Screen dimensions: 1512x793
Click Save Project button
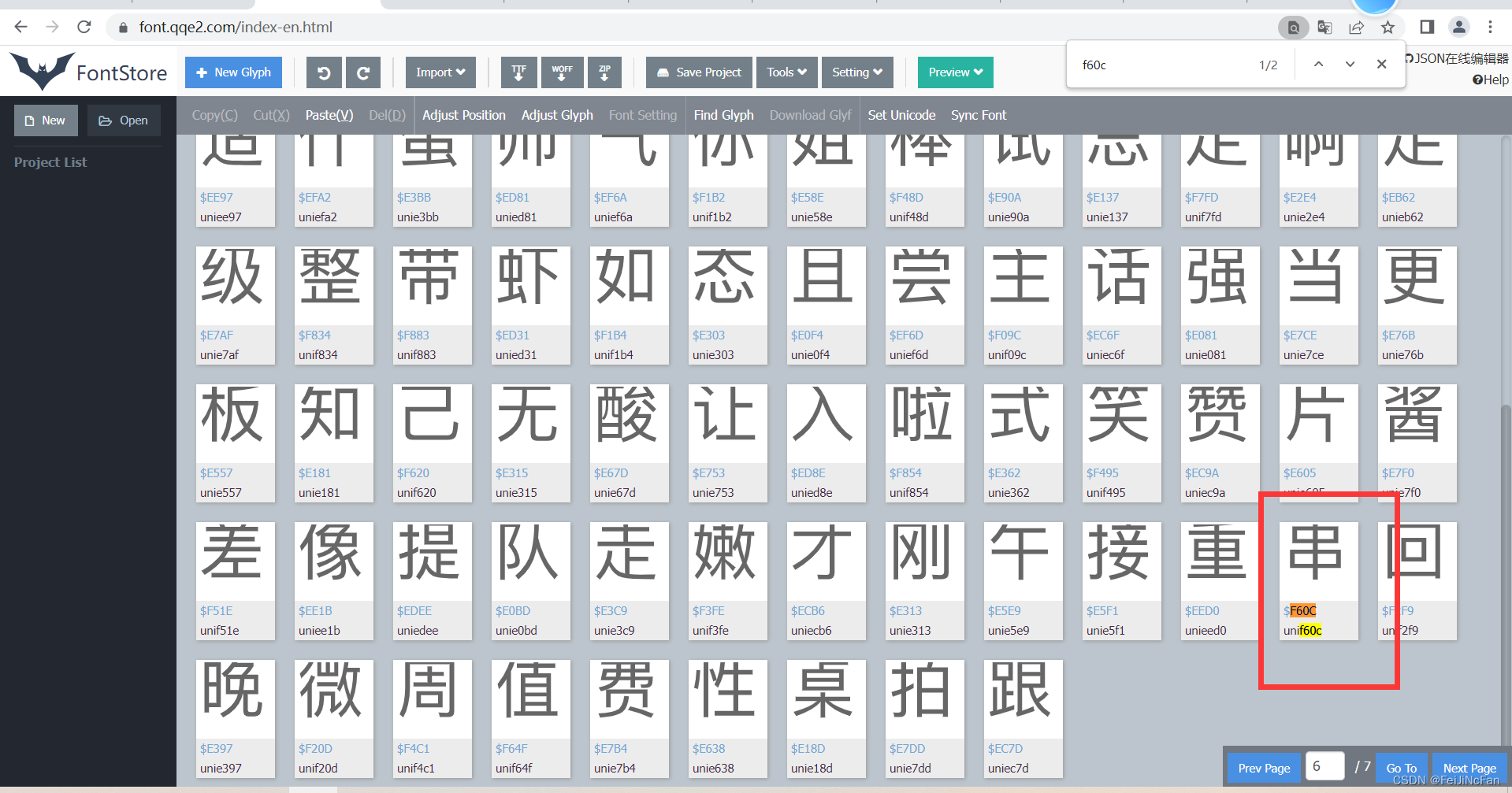(x=699, y=72)
